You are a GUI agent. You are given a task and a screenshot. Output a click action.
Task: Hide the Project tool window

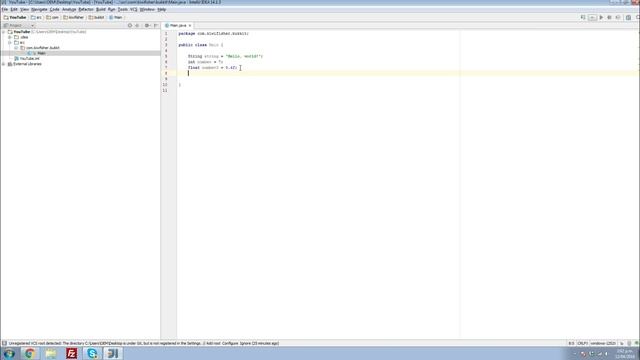click(156, 25)
